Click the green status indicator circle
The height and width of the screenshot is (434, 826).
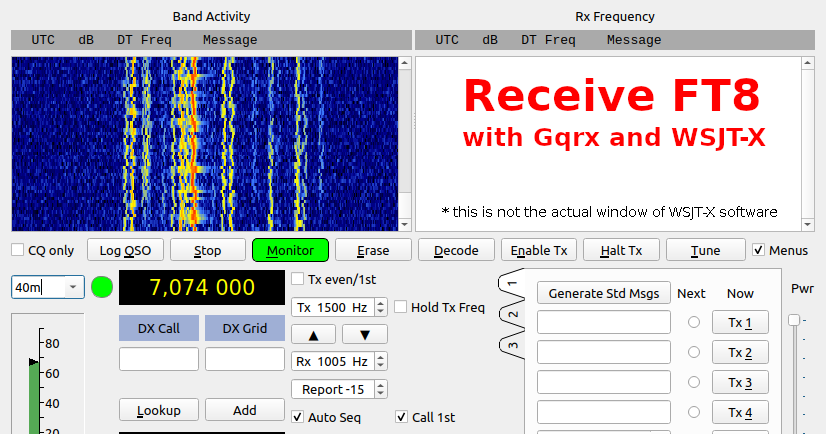coord(102,287)
